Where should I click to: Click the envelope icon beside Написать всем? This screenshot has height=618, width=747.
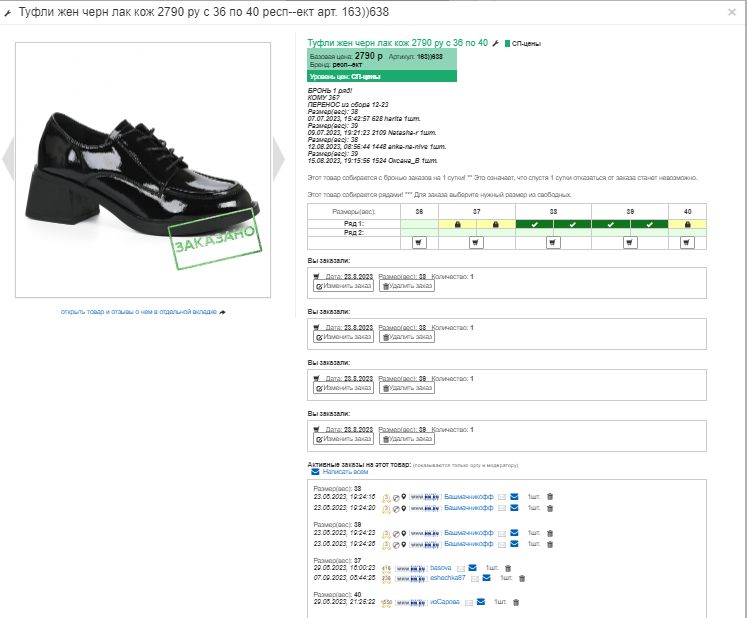tap(315, 472)
